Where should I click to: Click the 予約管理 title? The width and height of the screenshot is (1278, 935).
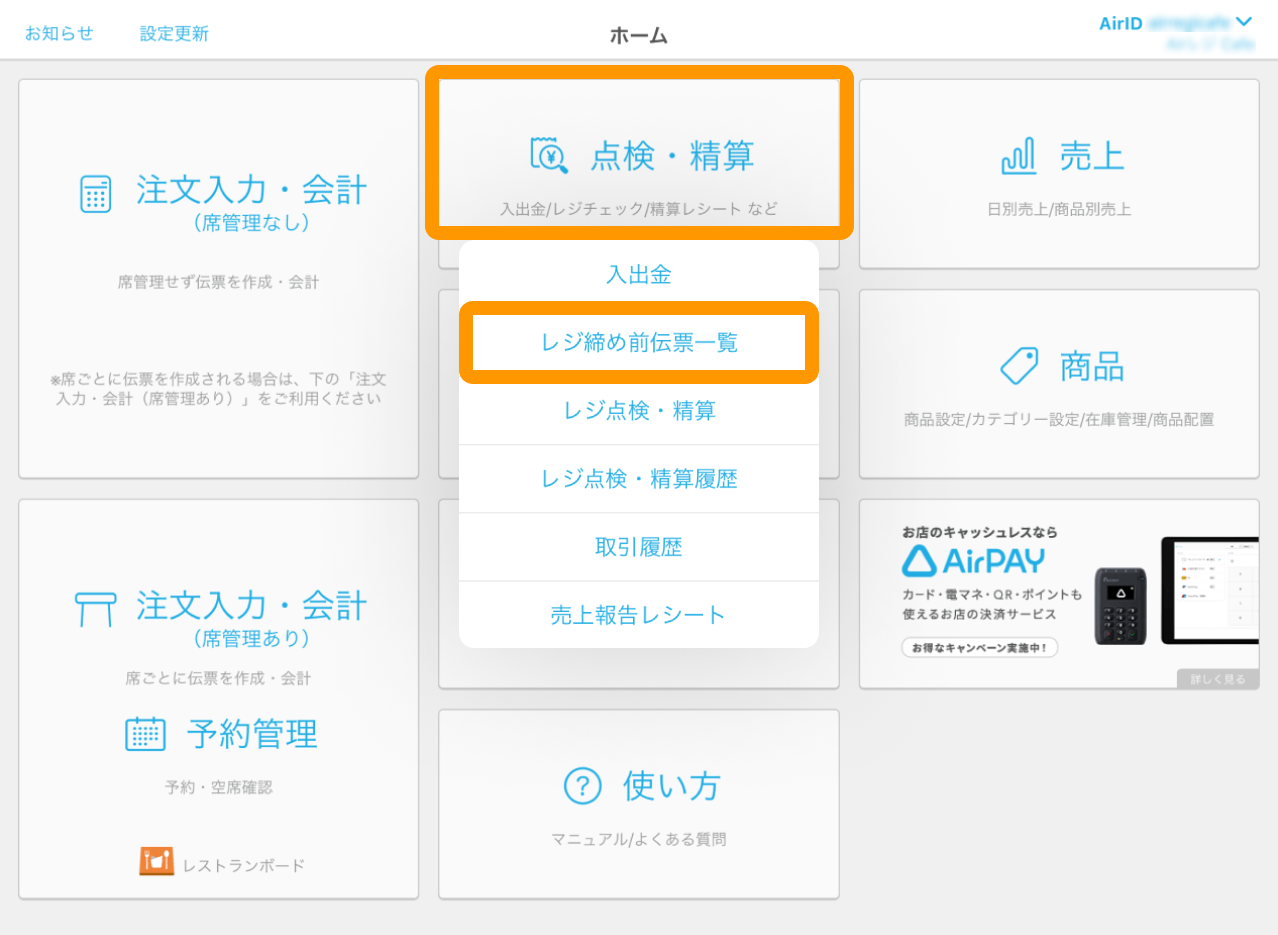point(252,734)
